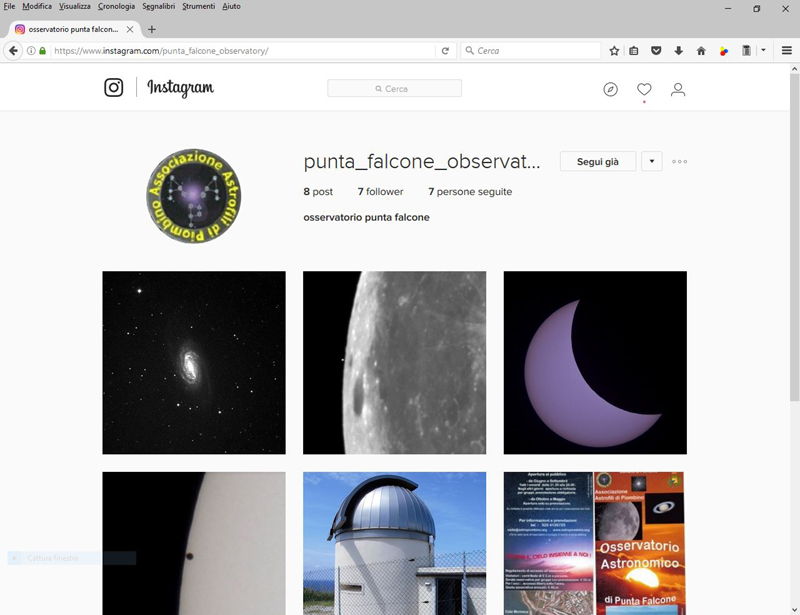The height and width of the screenshot is (615, 800).
Task: Expand the extension dropdown arrow in toolbar
Action: pos(763,51)
